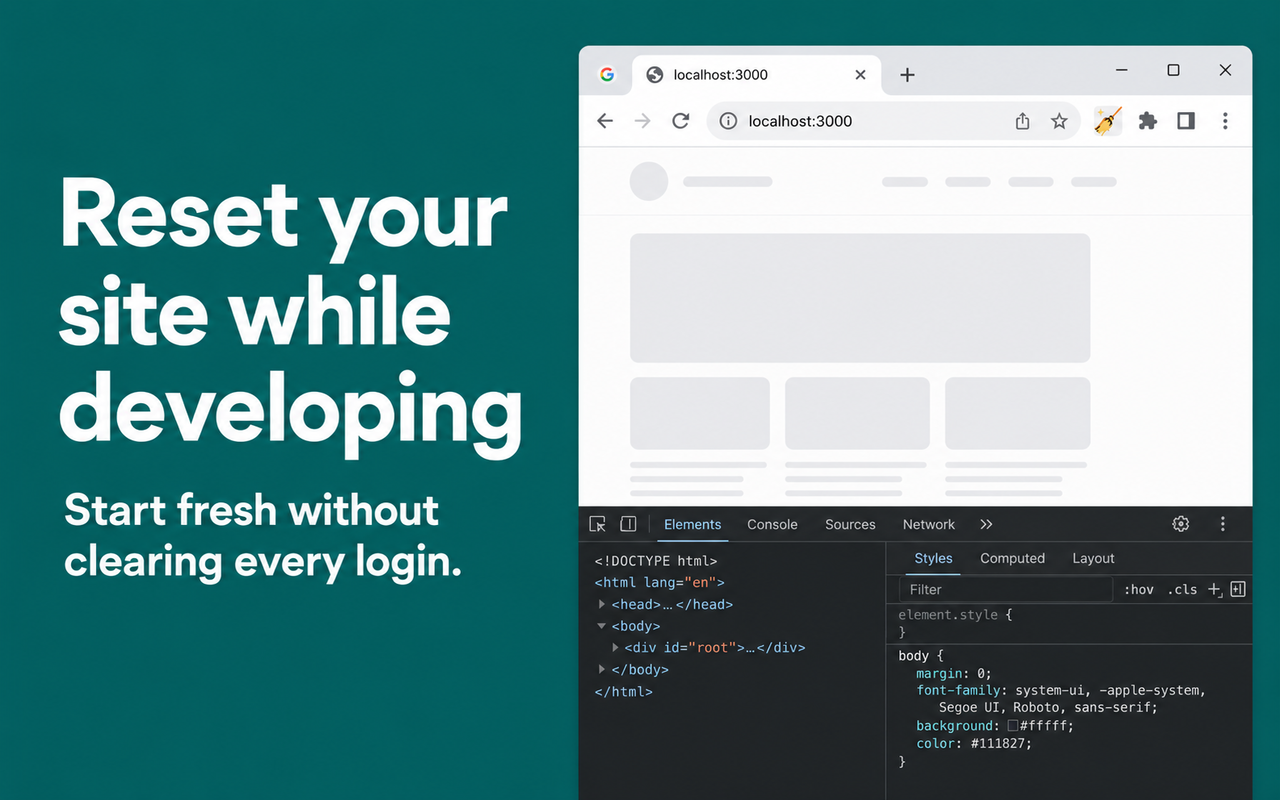The height and width of the screenshot is (800, 1280).
Task: Add new style rule with plus icon
Action: 1215,590
